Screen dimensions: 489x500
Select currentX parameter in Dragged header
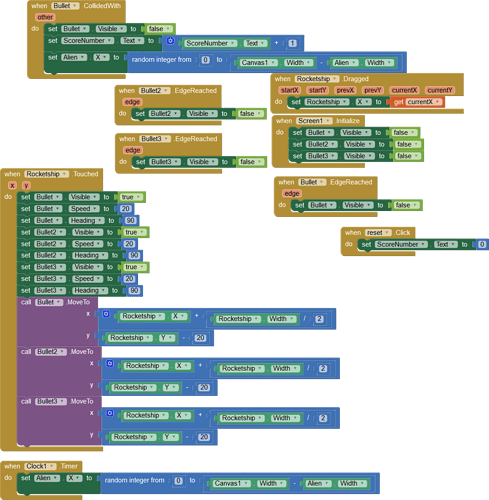tap(404, 90)
